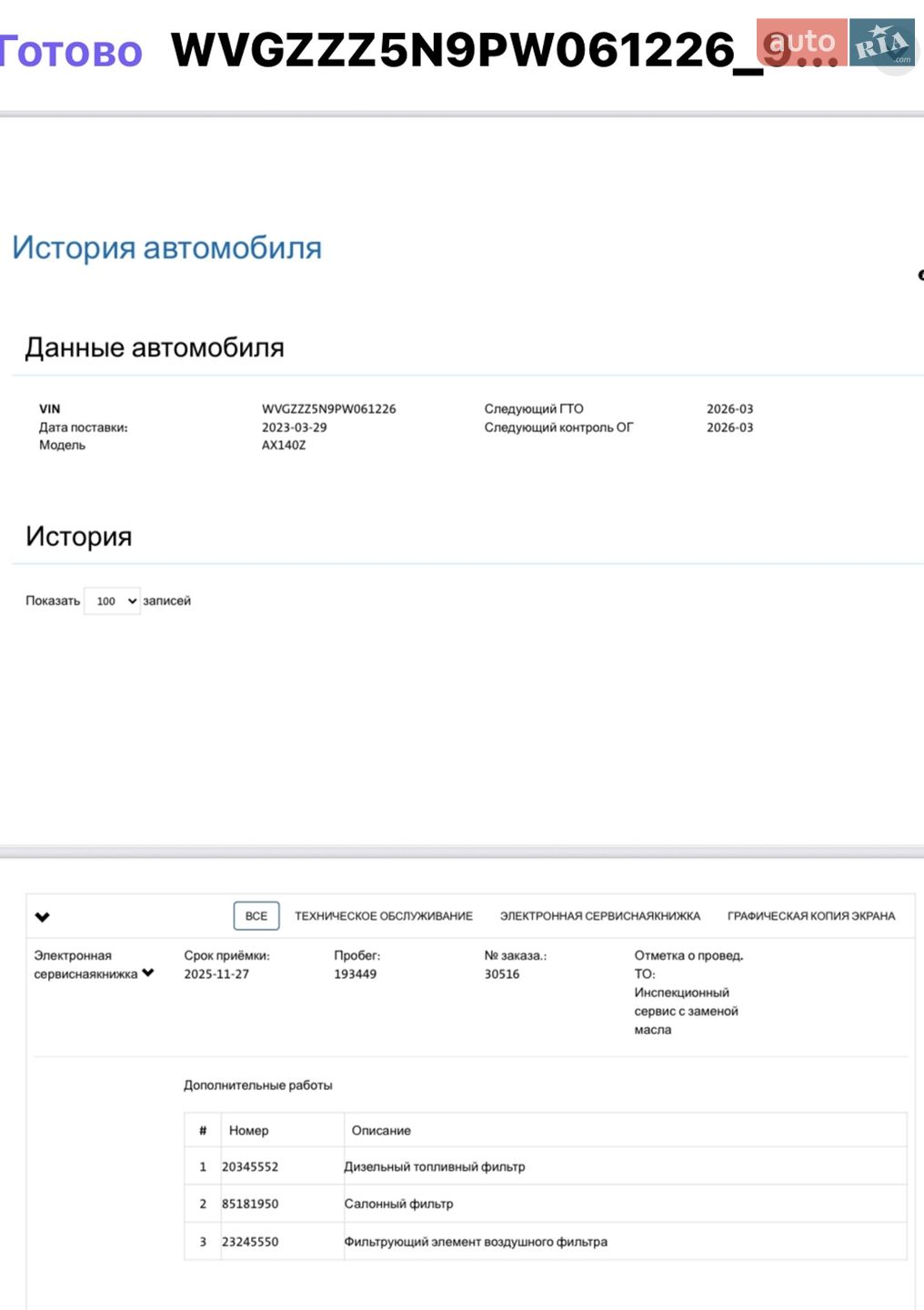924x1310 pixels.
Task: Collapse the history list chevron beside ВСЕ
Action: point(42,917)
